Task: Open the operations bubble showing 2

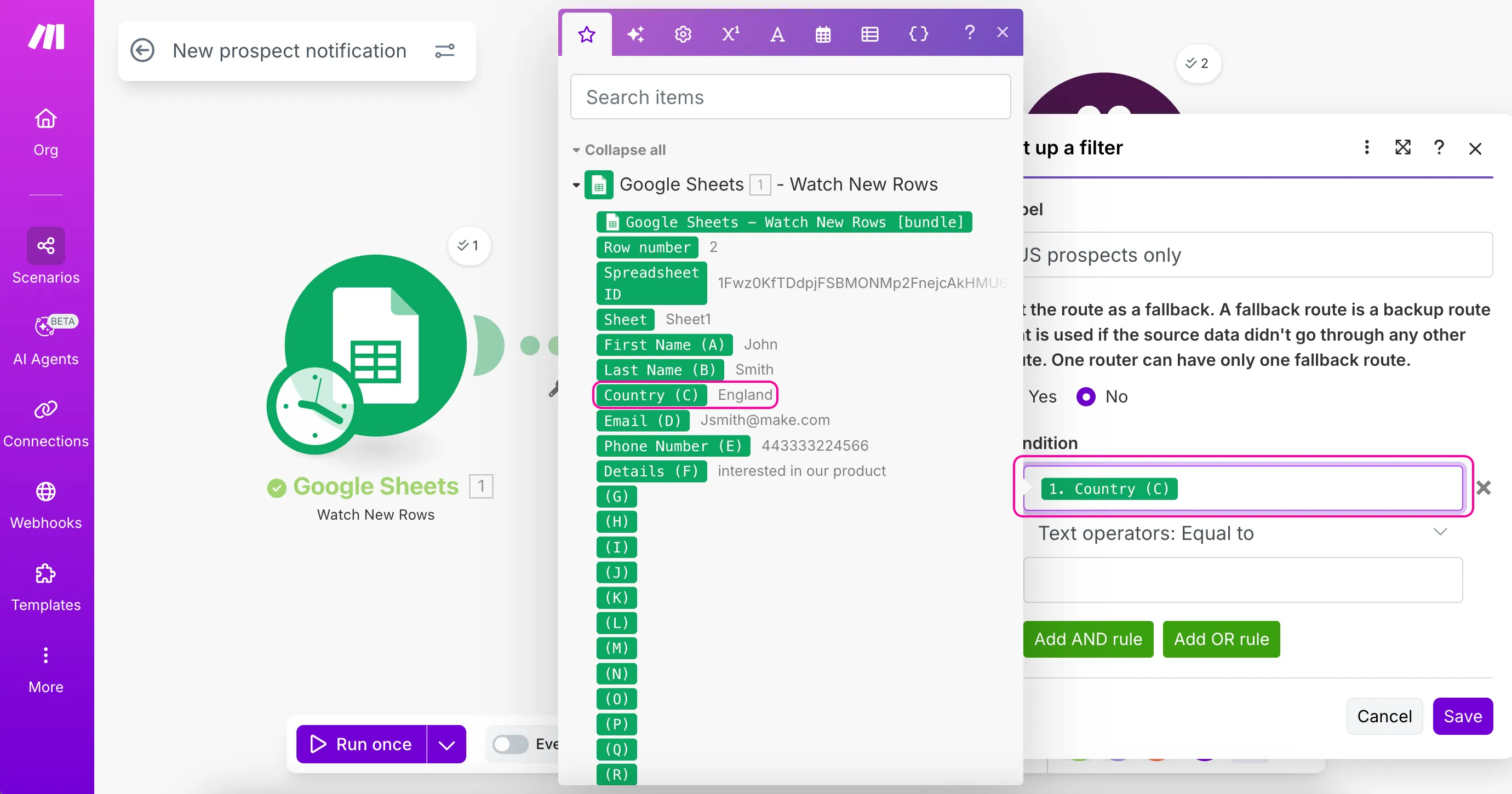Action: [1198, 64]
